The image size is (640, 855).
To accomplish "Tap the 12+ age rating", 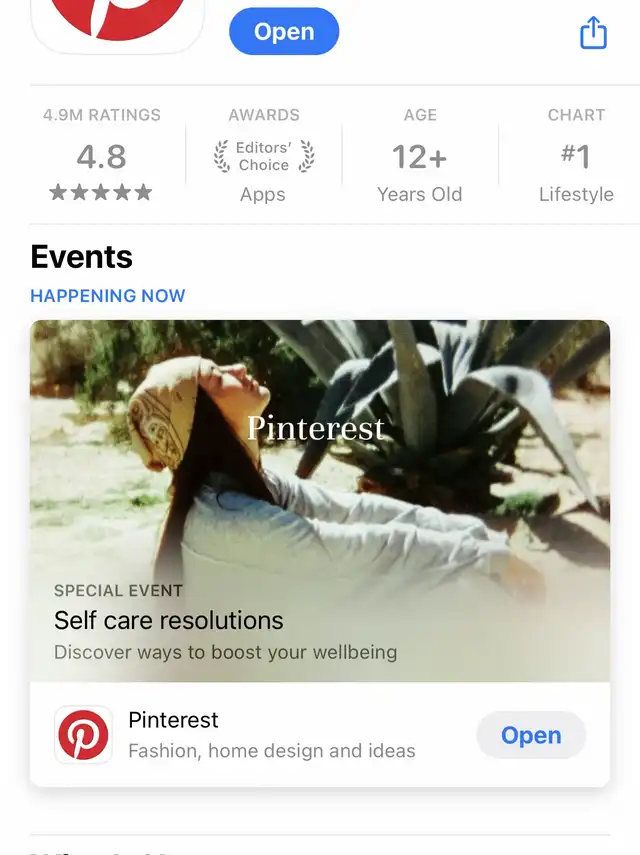I will [x=419, y=157].
